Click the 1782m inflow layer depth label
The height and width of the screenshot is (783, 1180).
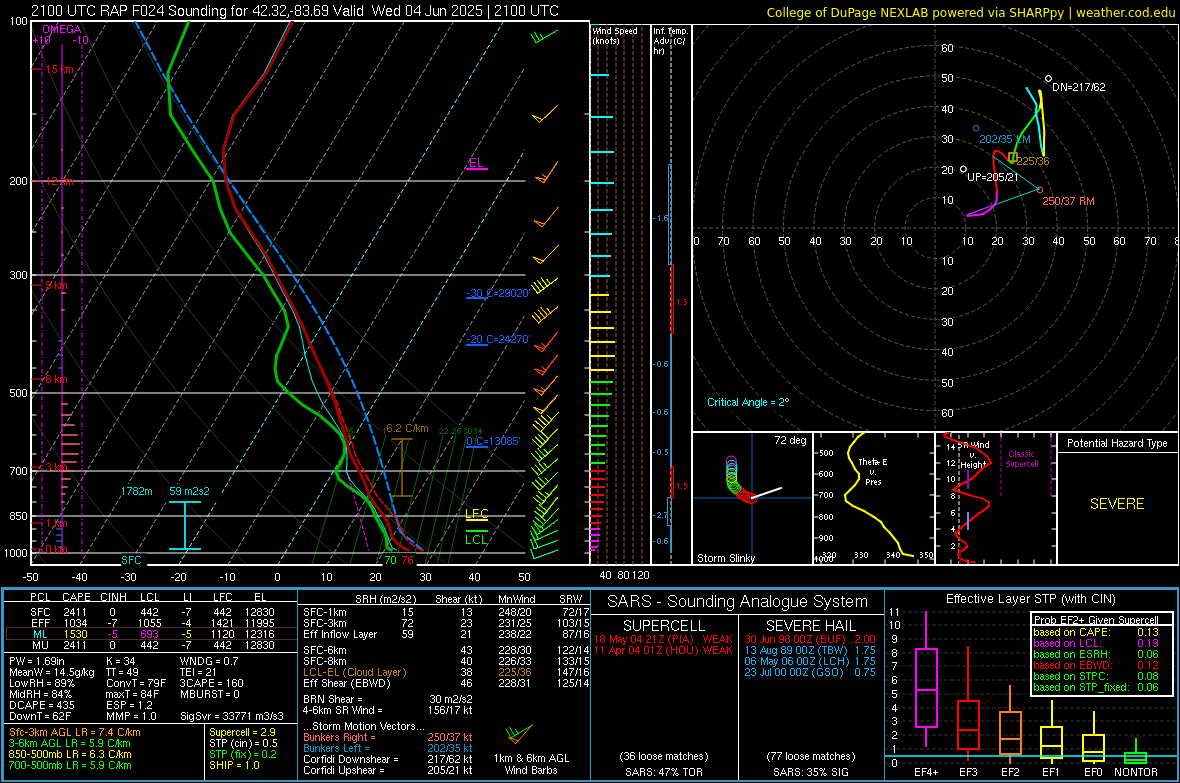tap(136, 491)
